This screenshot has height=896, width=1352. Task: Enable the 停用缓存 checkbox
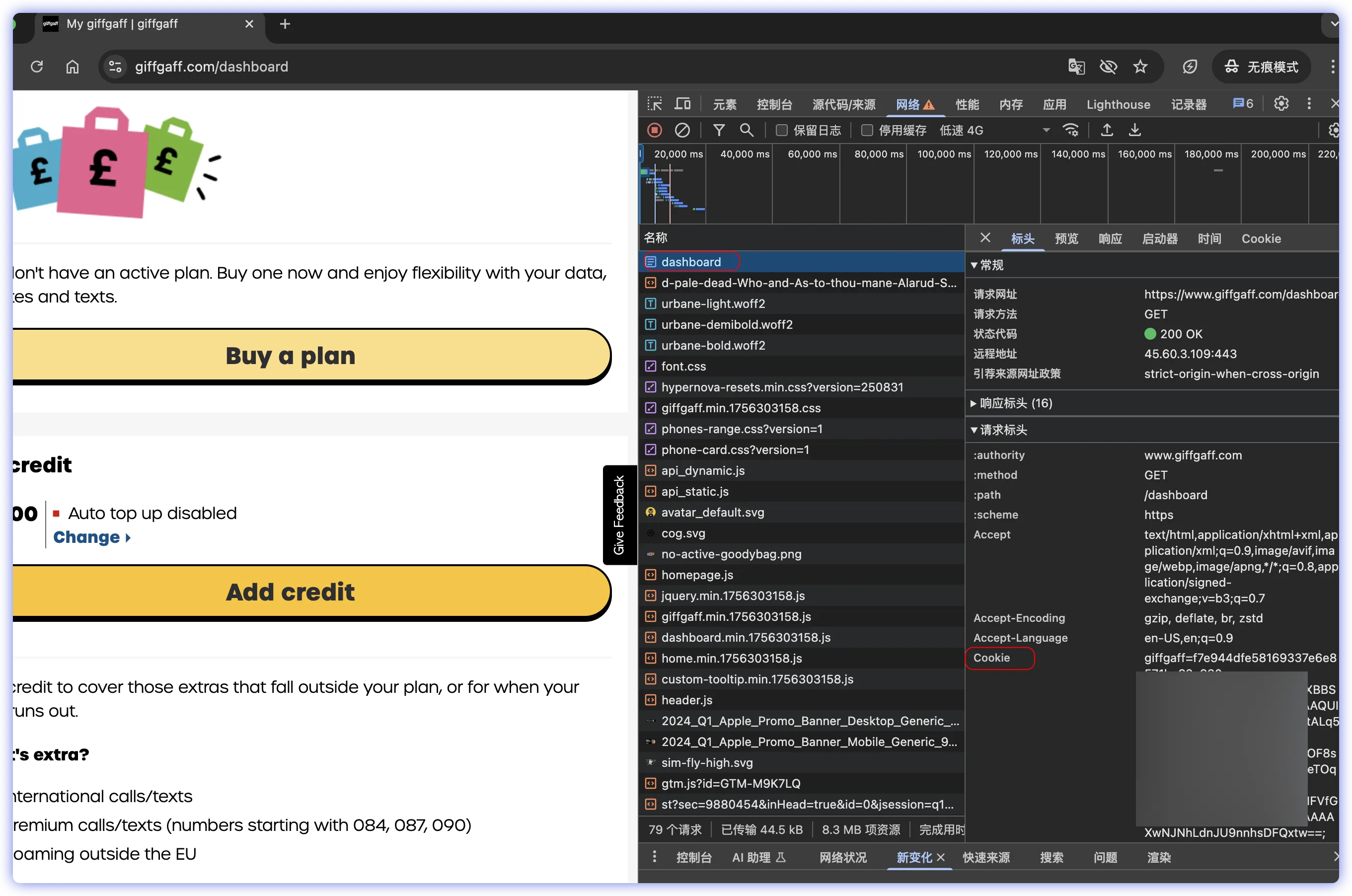(x=866, y=130)
